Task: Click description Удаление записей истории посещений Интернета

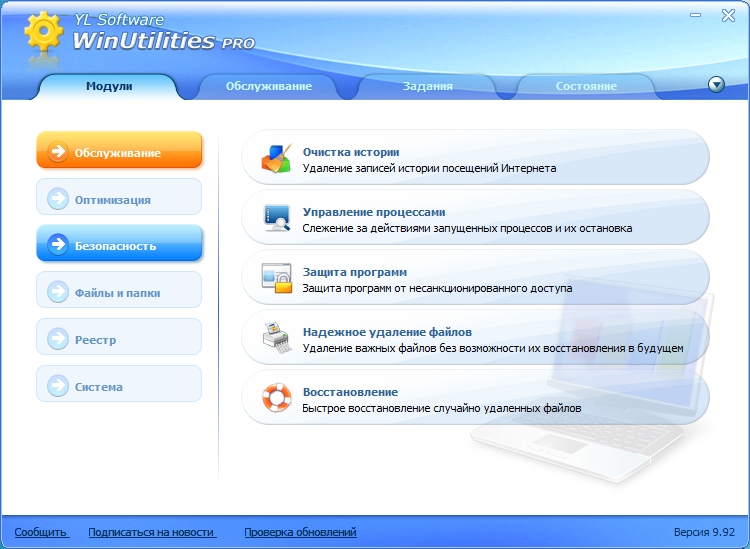Action: coord(430,168)
